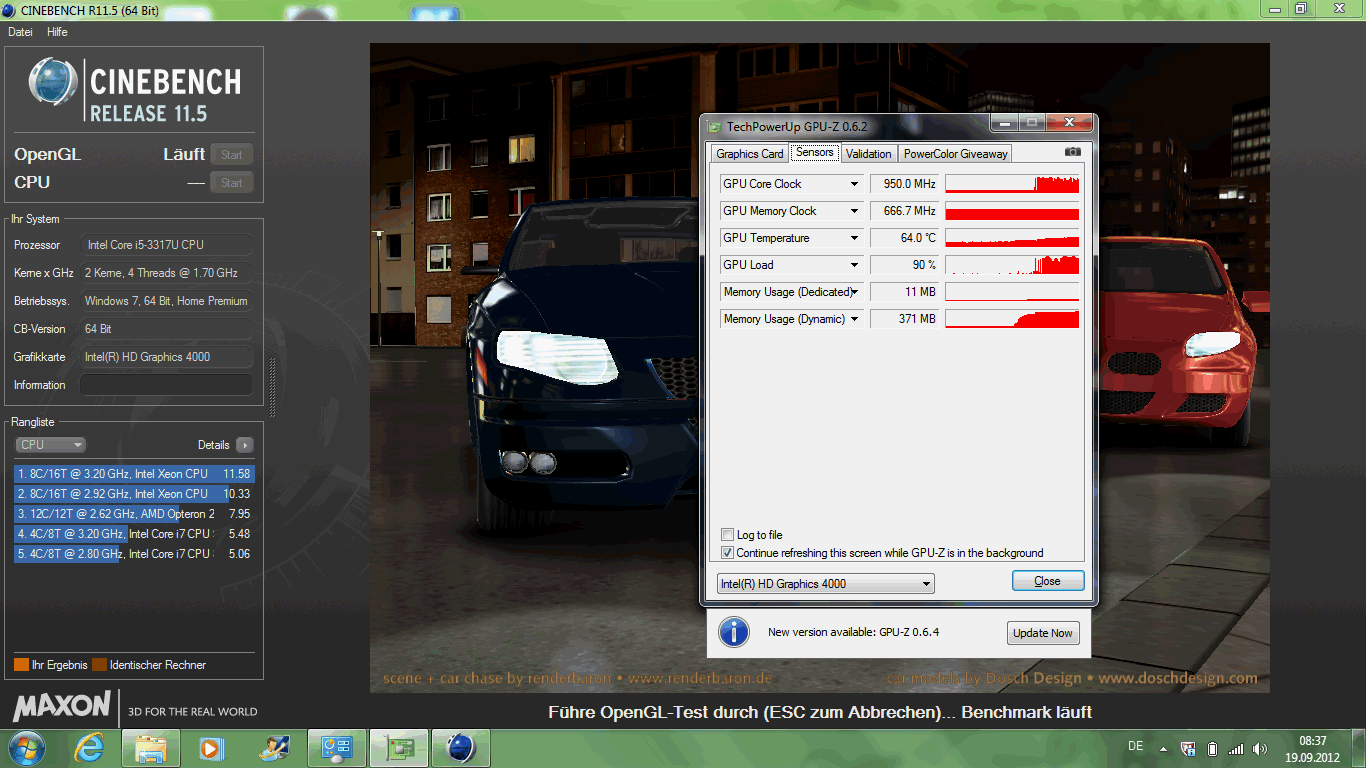Open the PowerColor Giveaway tab
This screenshot has width=1366, height=768.
[956, 154]
